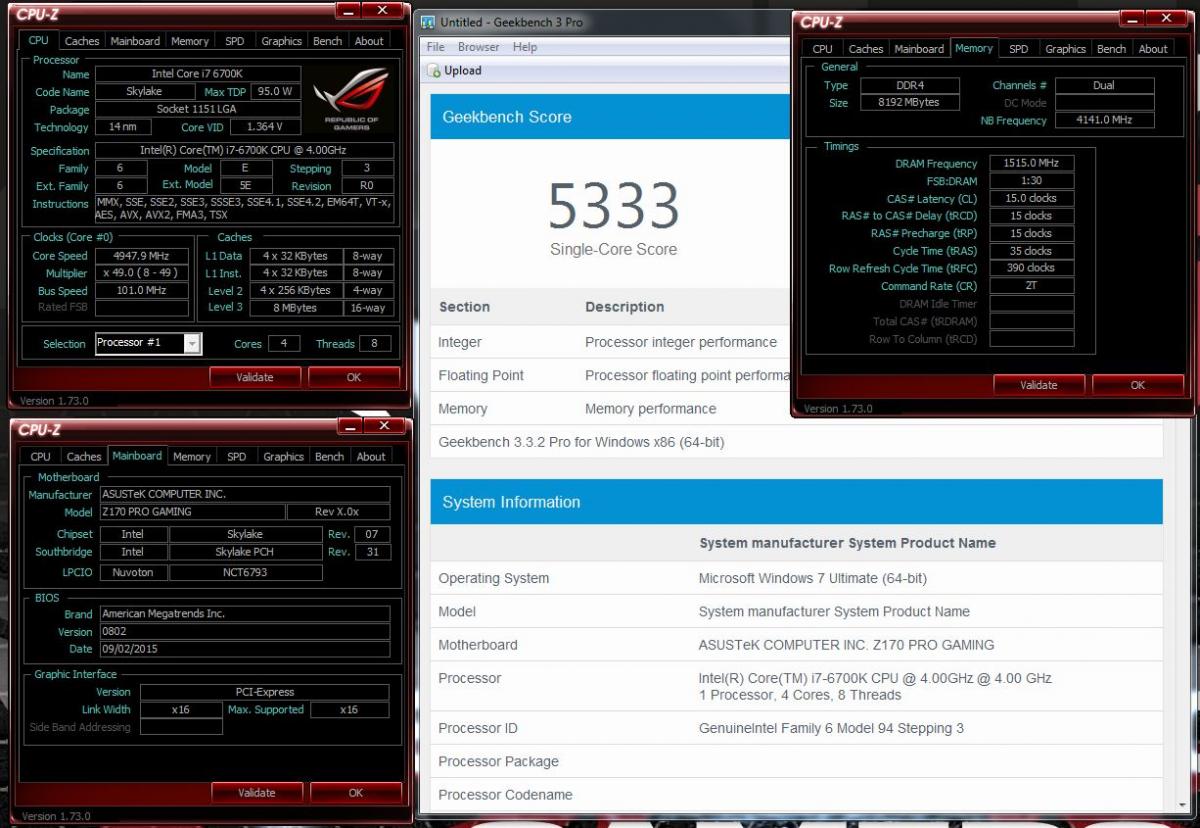
Task: Click the Core Speed value 4947.9 MHz
Action: click(x=141, y=256)
